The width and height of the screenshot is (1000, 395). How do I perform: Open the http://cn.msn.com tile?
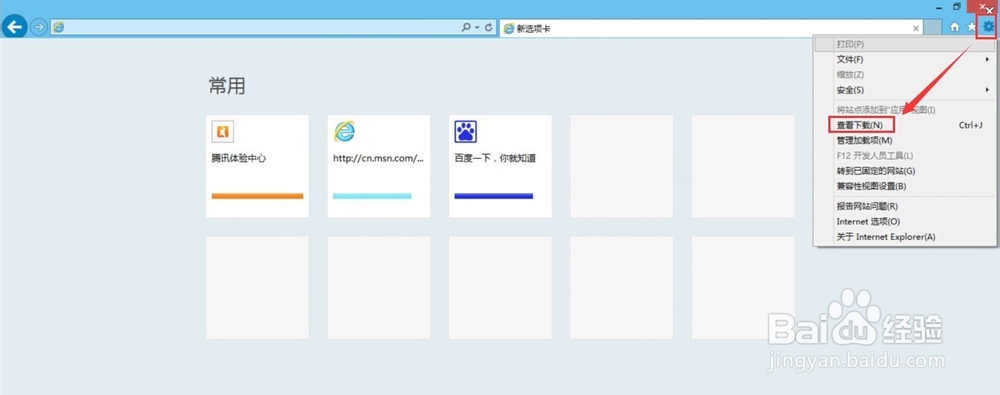coord(379,166)
